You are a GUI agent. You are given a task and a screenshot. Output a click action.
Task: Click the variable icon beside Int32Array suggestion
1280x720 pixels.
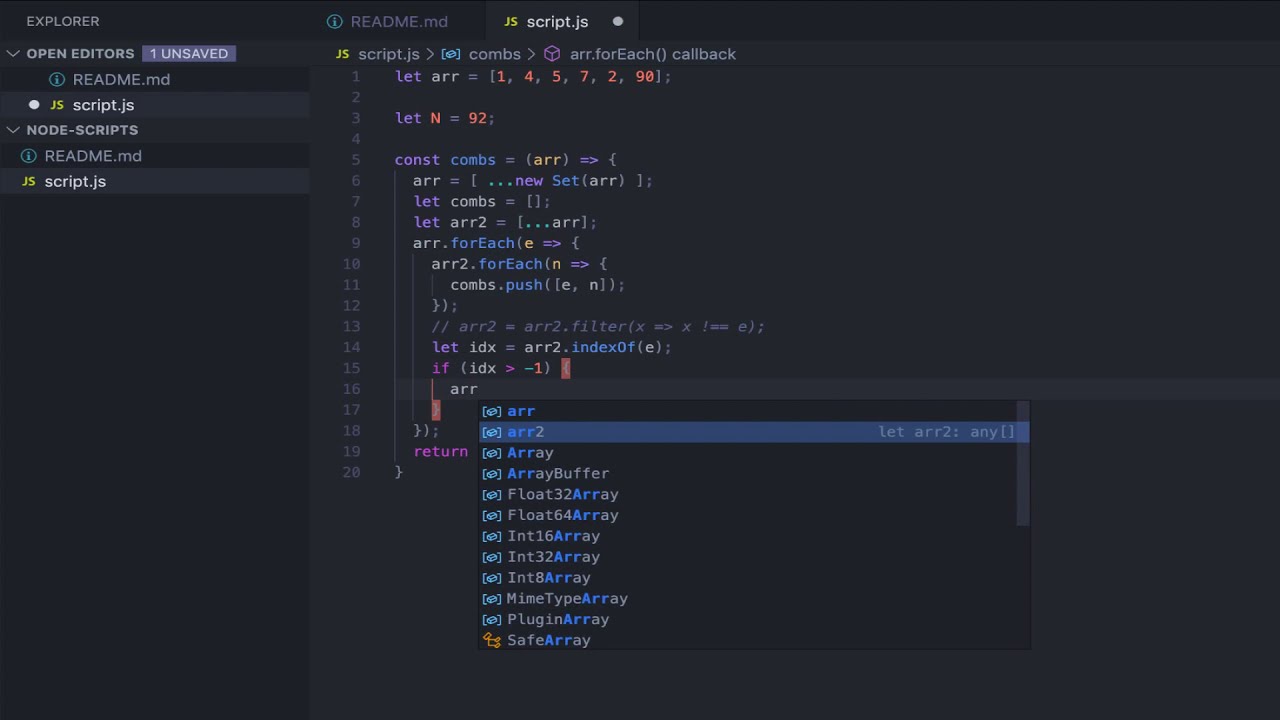(491, 557)
